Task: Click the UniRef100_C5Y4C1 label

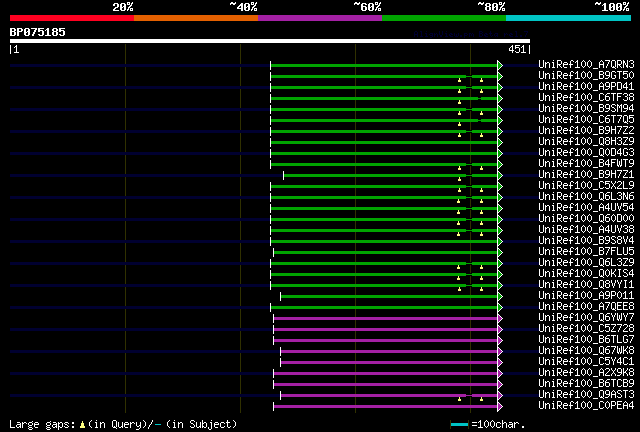Action: click(586, 362)
